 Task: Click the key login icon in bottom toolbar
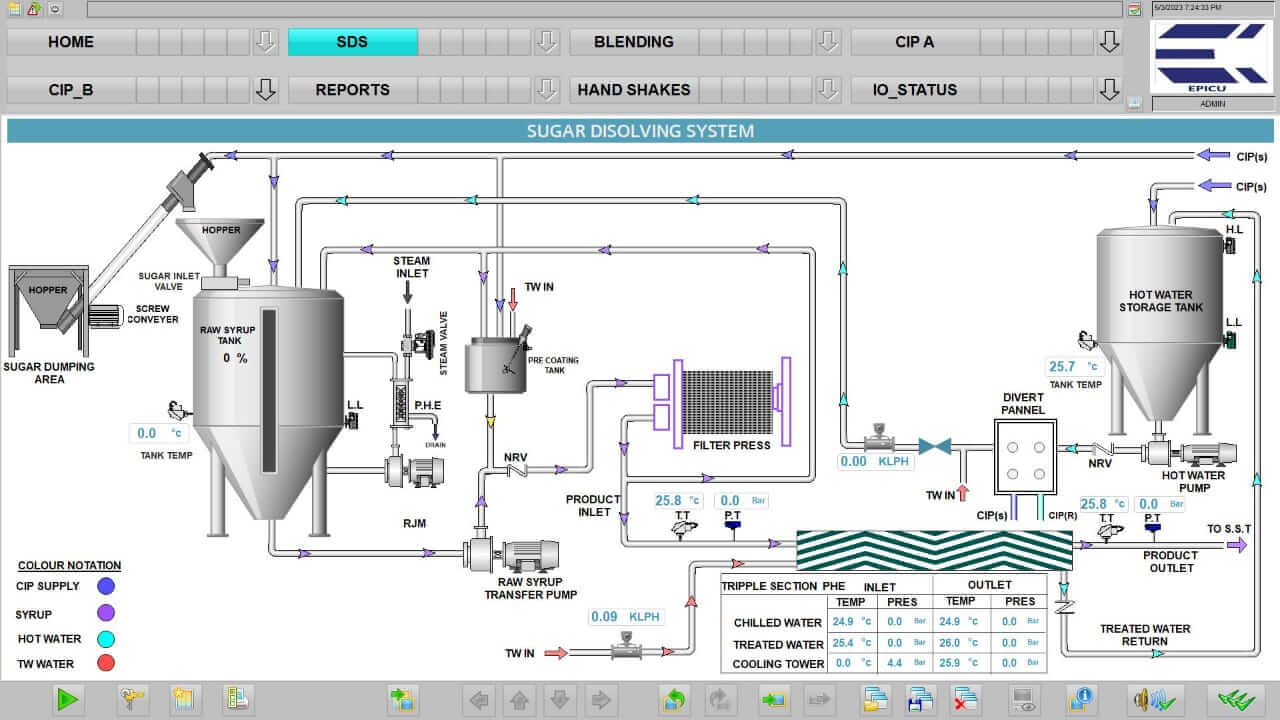pos(132,700)
